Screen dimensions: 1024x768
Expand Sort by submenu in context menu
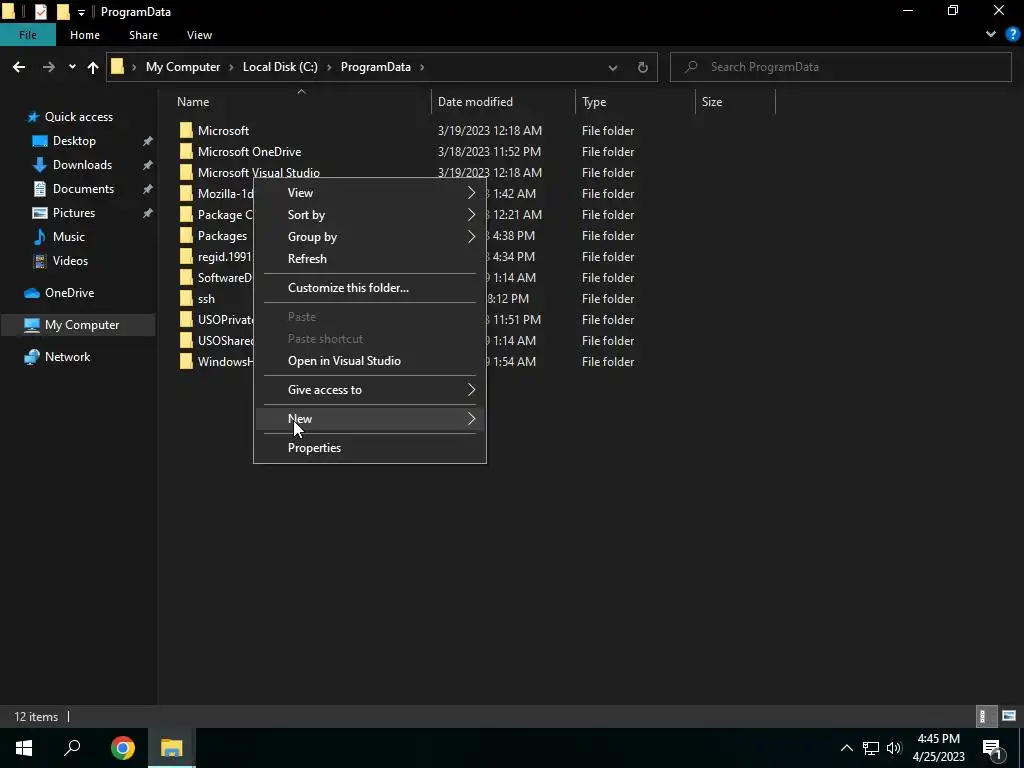coord(370,215)
